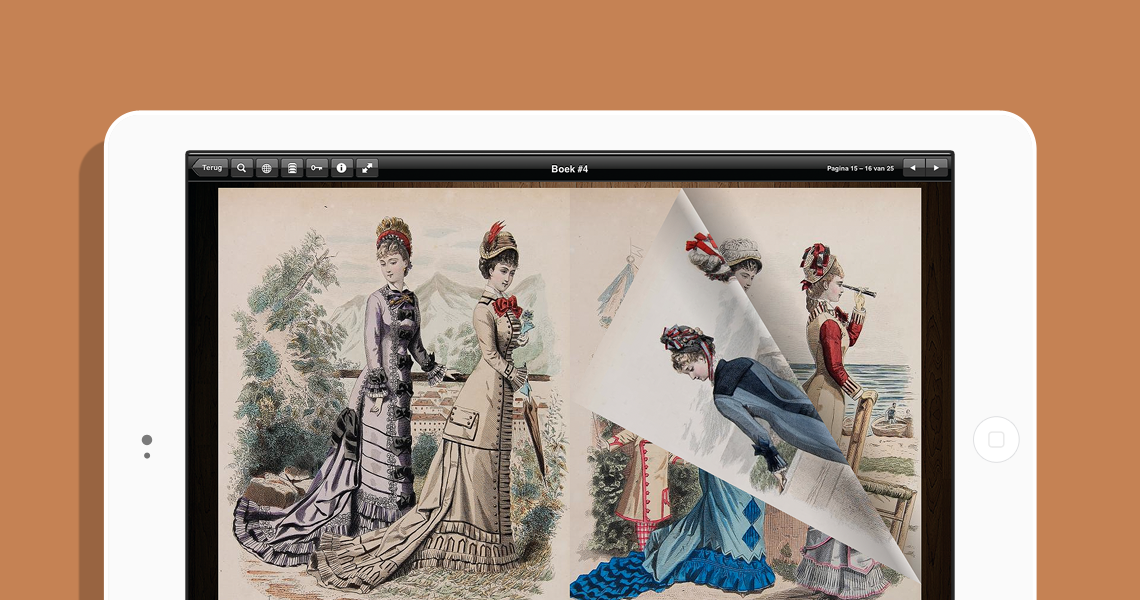Show book info via the i icon
This screenshot has height=600, width=1140.
[342, 168]
